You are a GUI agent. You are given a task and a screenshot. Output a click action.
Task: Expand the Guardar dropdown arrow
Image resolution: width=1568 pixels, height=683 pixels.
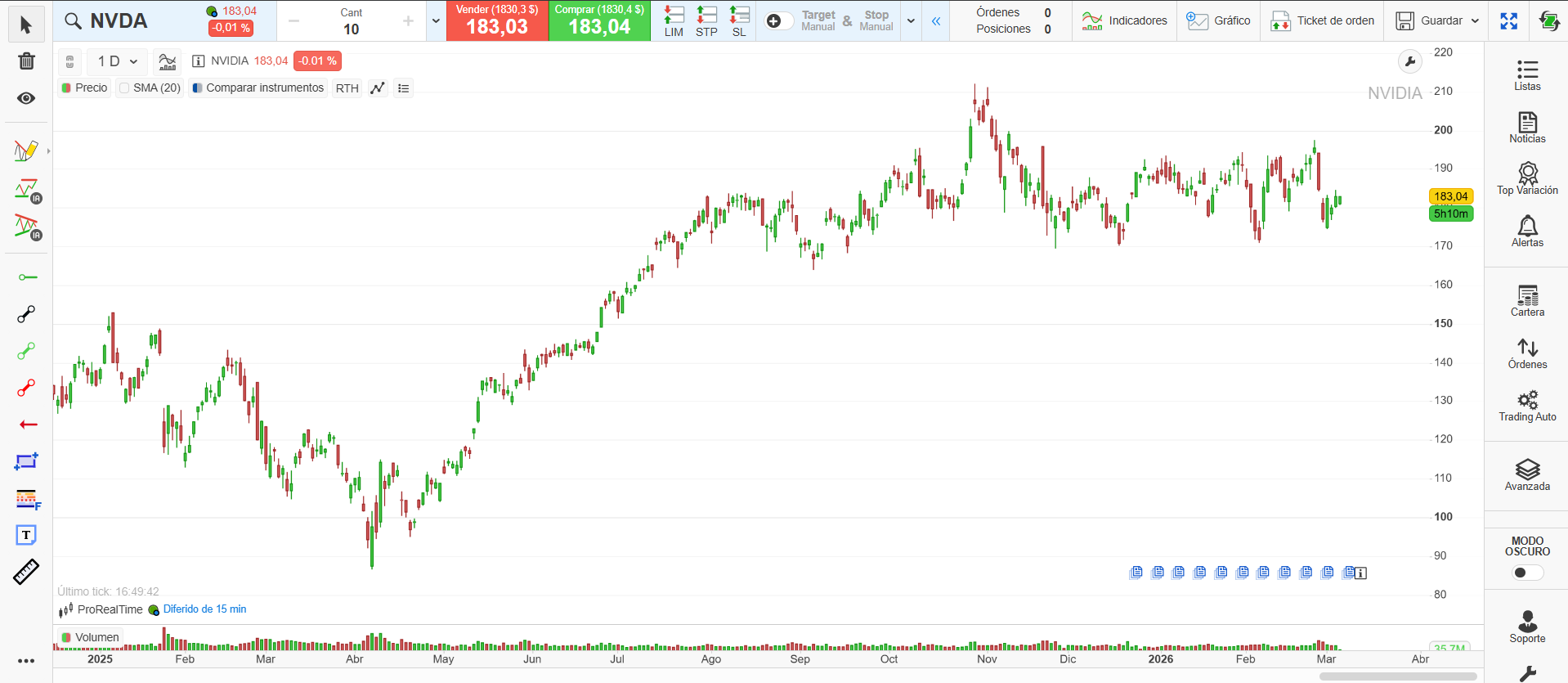(1475, 21)
